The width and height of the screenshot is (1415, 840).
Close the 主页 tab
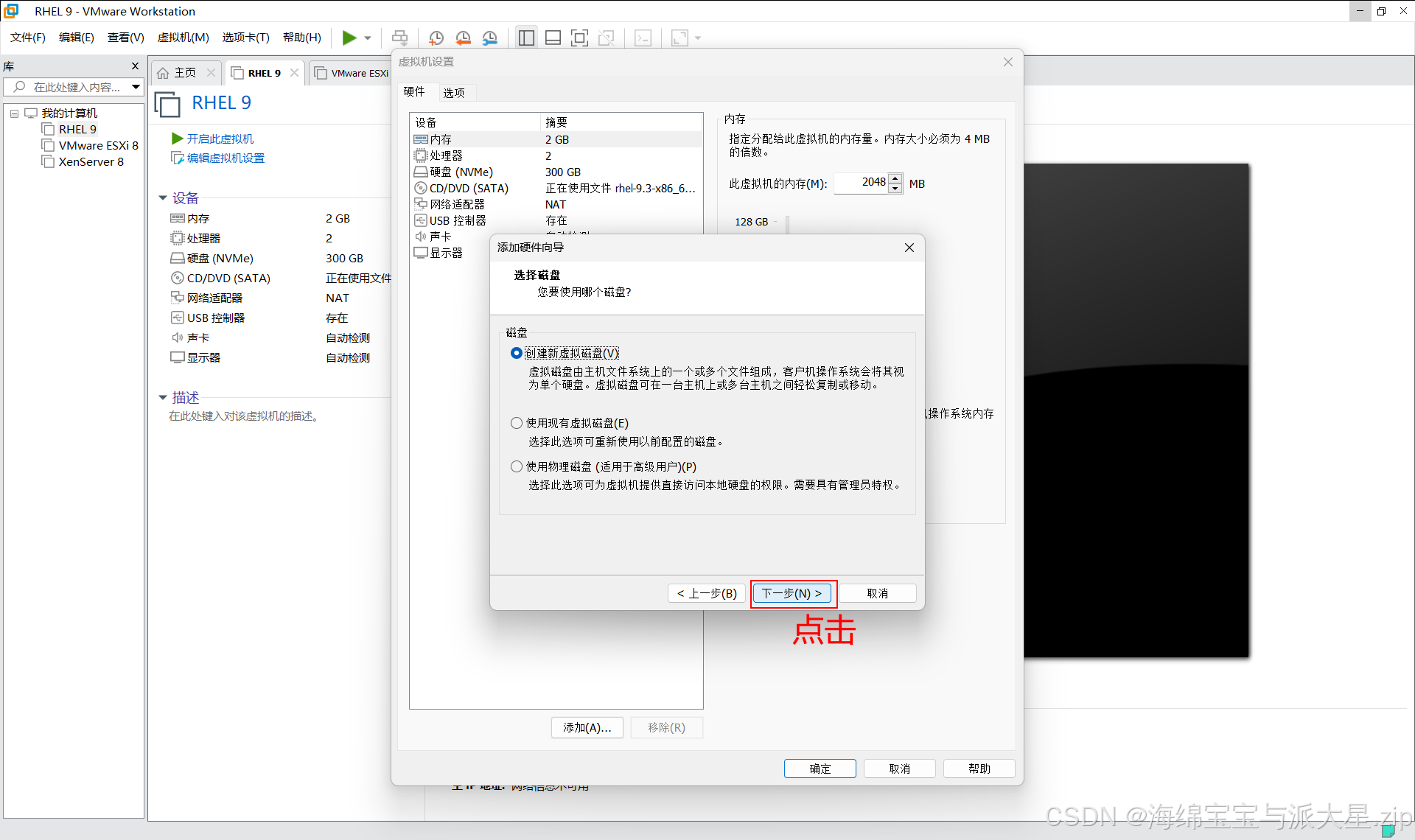pos(211,72)
